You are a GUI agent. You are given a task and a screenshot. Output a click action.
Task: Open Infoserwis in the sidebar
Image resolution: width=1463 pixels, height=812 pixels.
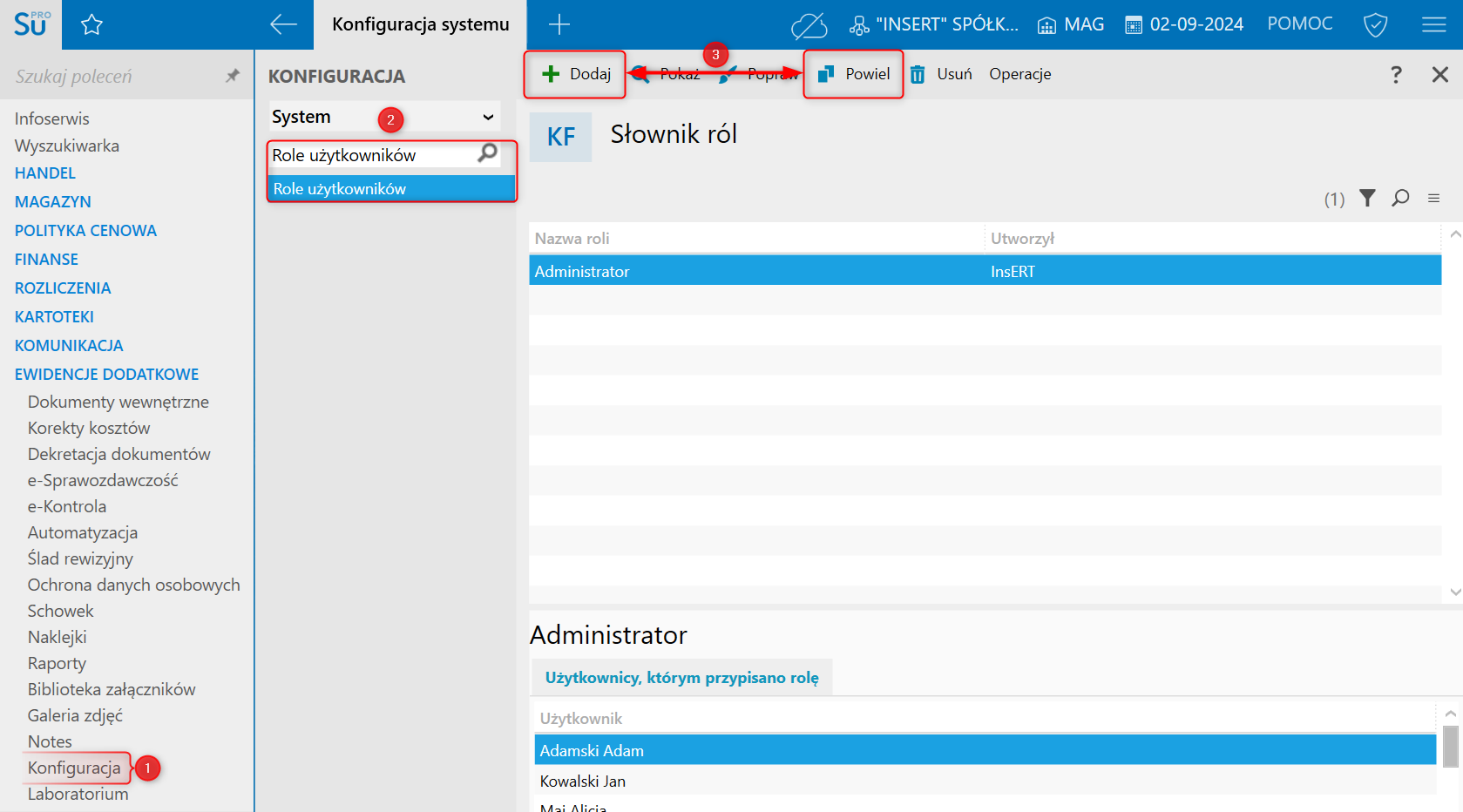click(51, 118)
